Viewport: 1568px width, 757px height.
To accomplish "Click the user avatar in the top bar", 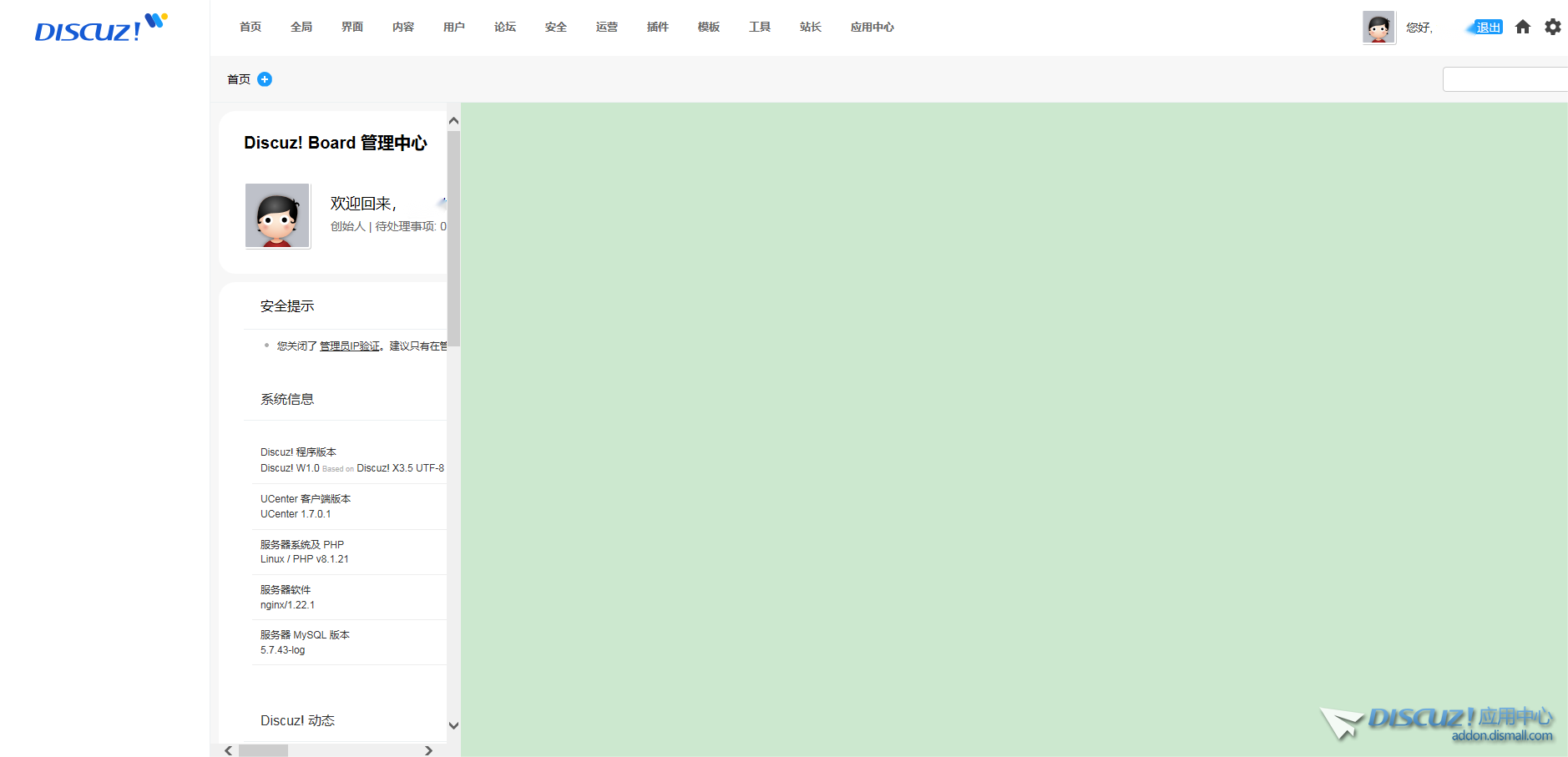I will [1378, 28].
